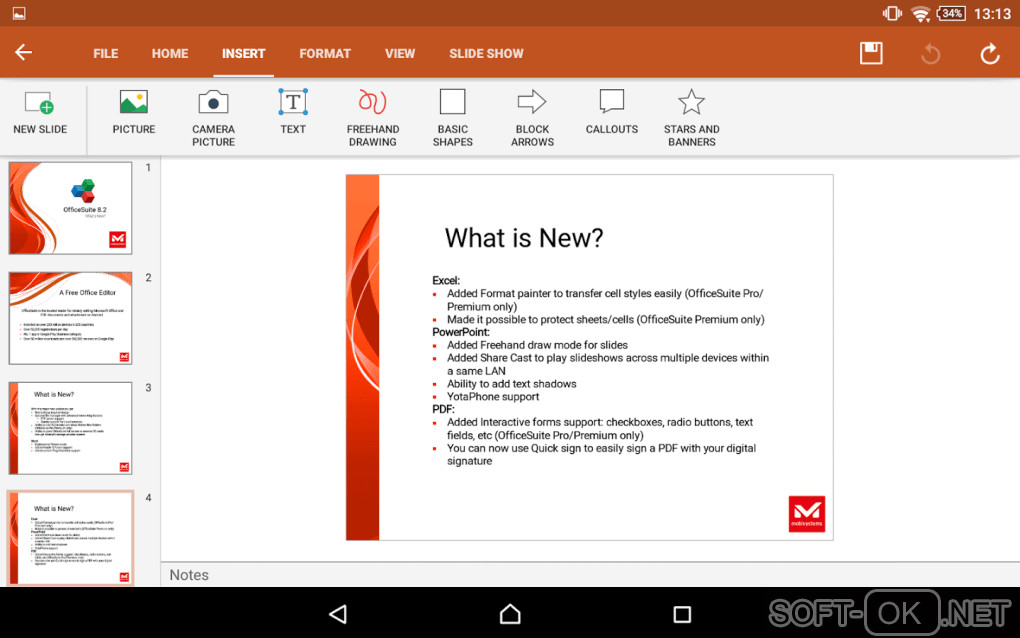This screenshot has height=638, width=1020.
Task: Tap the vibrate mode icon in the status bar
Action: tap(892, 13)
